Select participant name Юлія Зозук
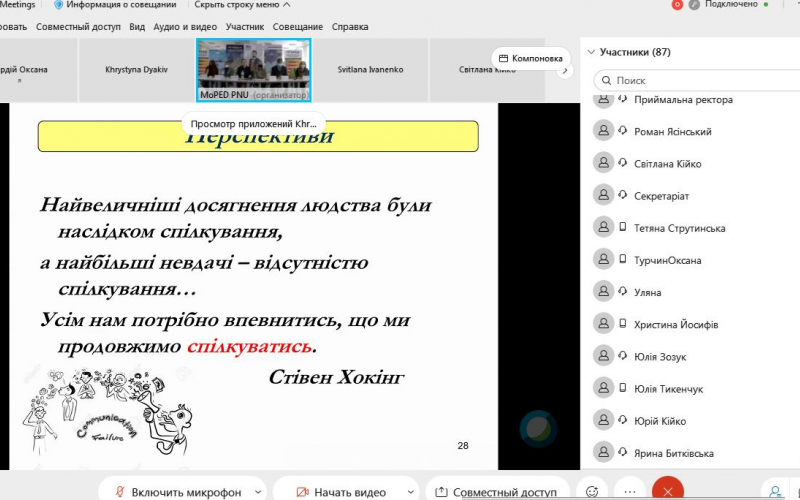 [660, 357]
